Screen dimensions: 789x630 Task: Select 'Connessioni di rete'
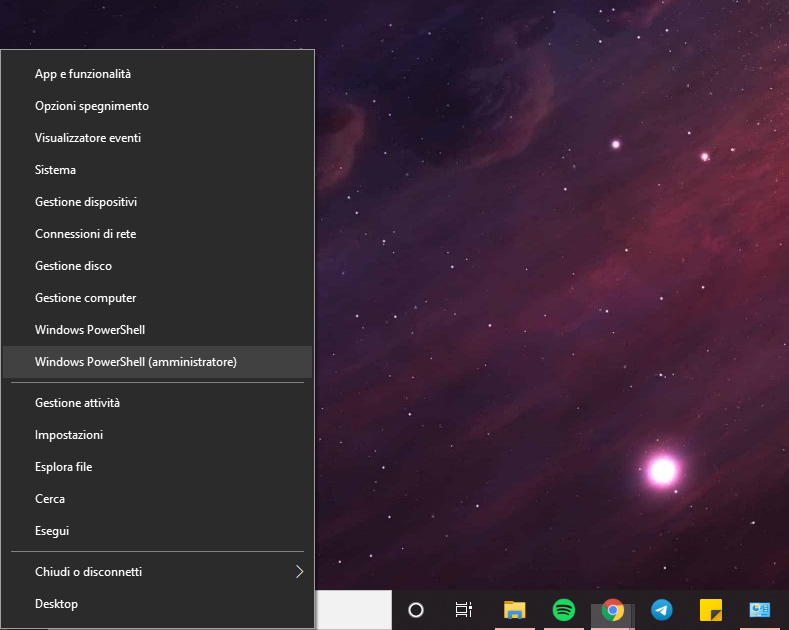click(x=85, y=234)
